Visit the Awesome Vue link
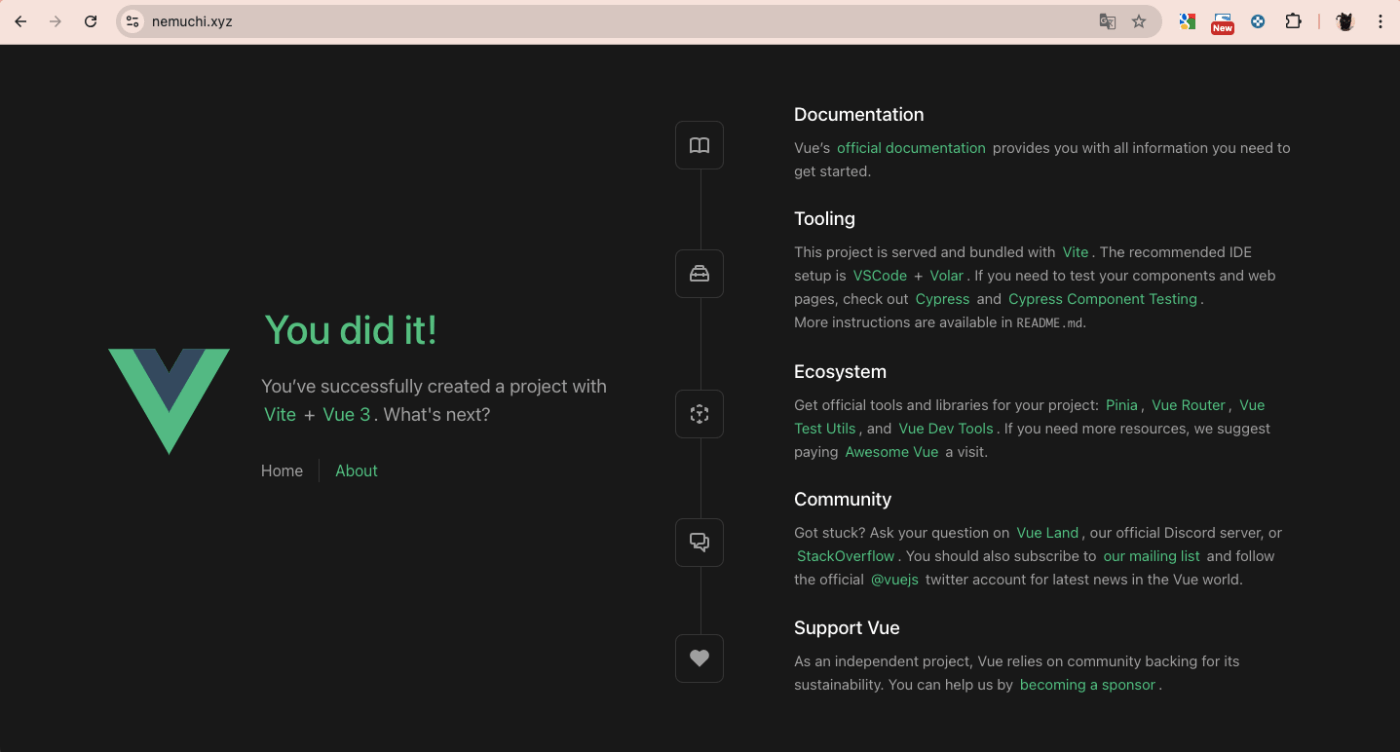The image size is (1400, 752). pos(892,452)
